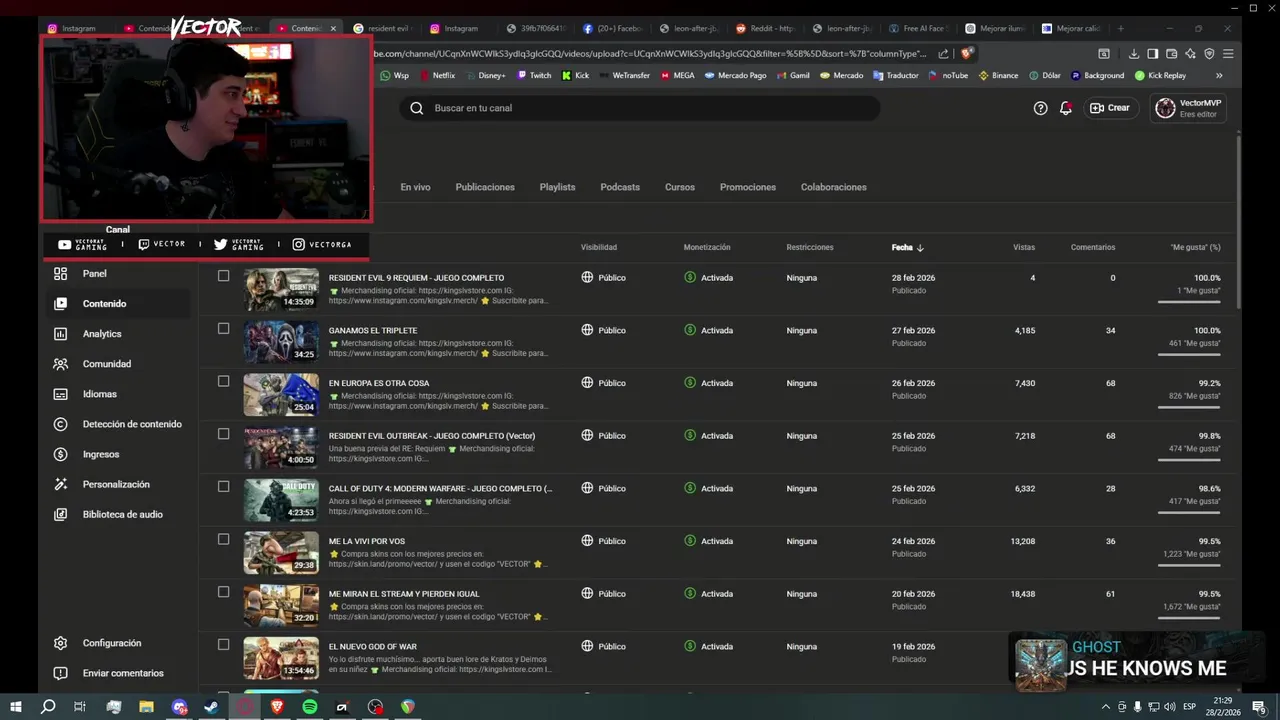Select checkbox for RESIDENT EVIL 9 REQUIEM video
Viewport: 1280px width, 720px height.
click(223, 276)
